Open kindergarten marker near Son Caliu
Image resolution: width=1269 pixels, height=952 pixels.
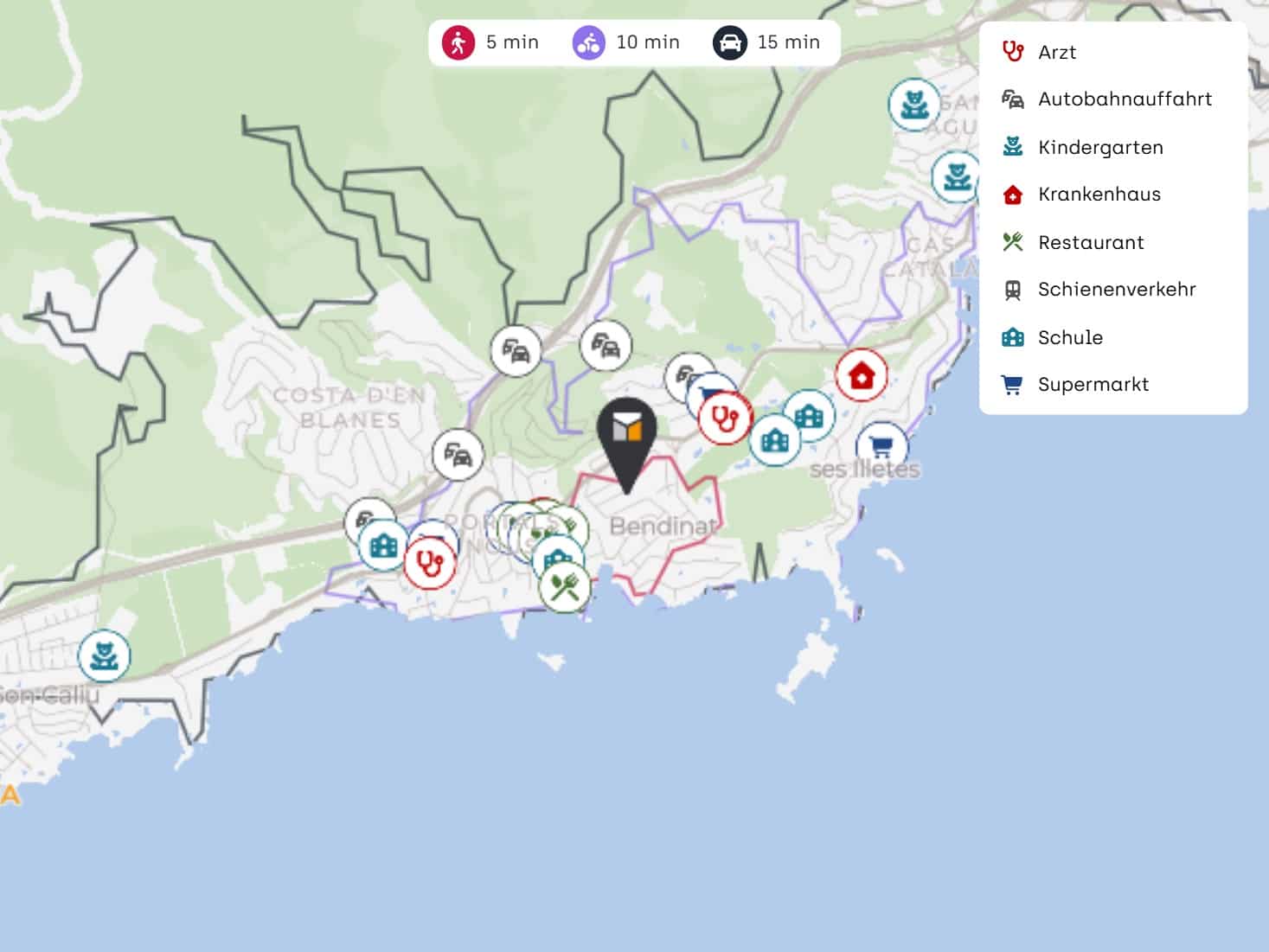(105, 655)
